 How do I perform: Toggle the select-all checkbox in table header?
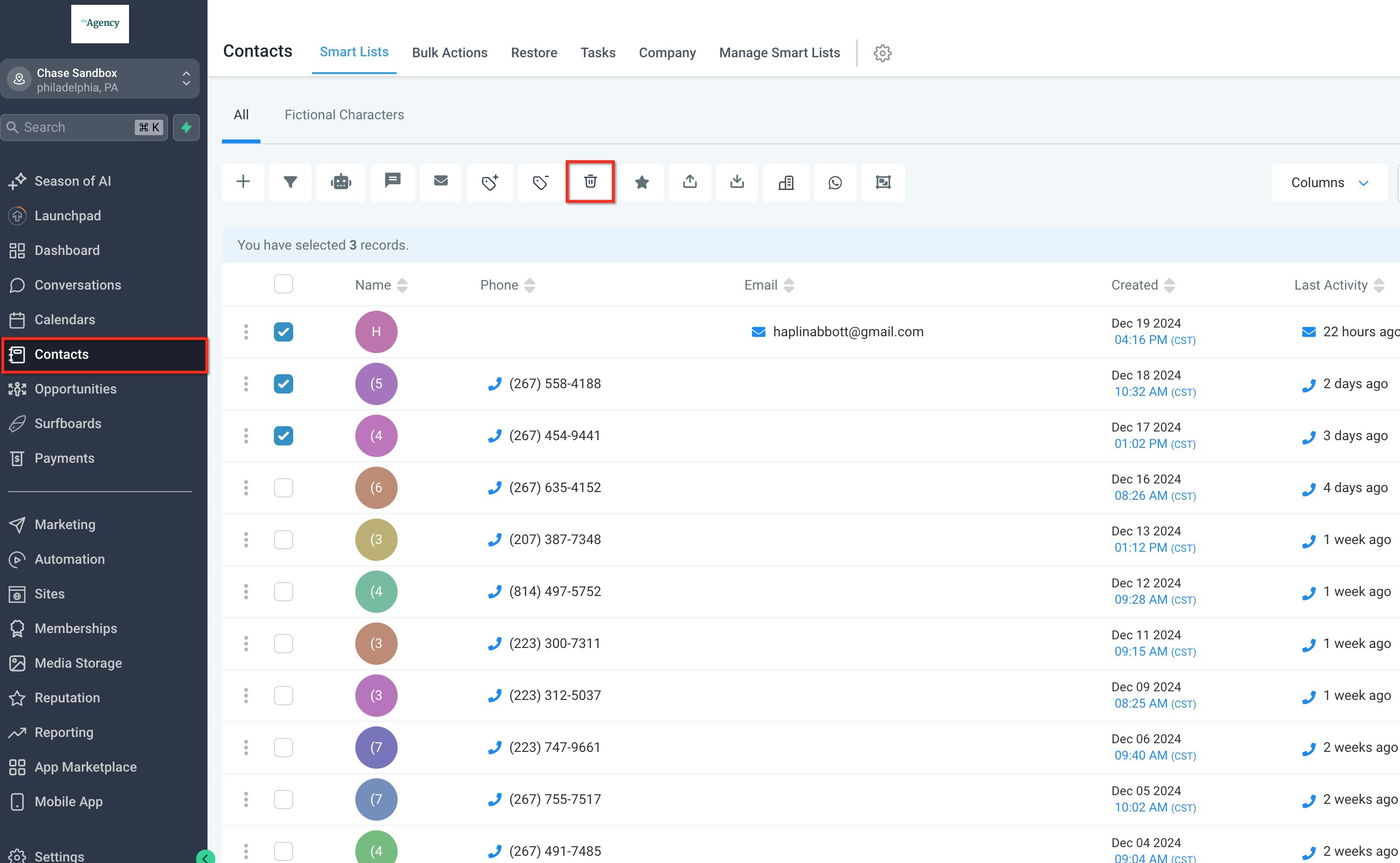click(x=284, y=284)
